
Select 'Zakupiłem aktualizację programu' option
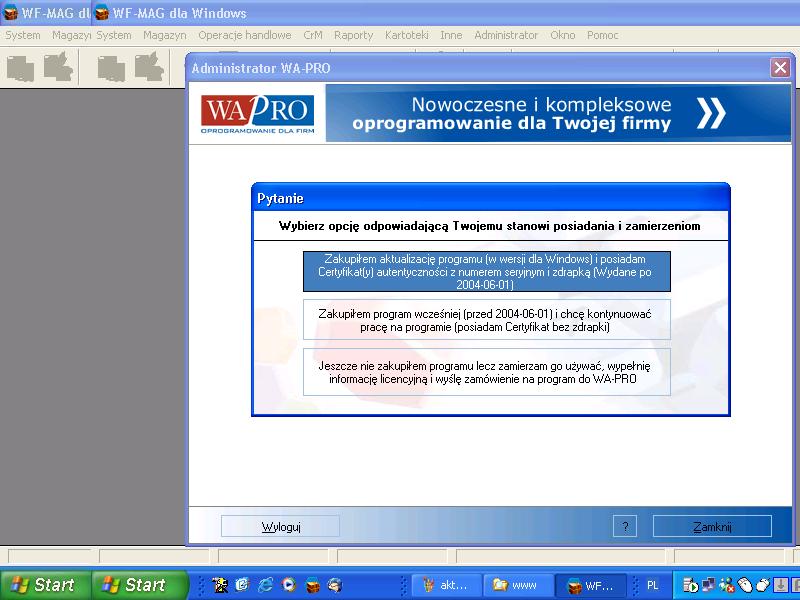[x=486, y=271]
